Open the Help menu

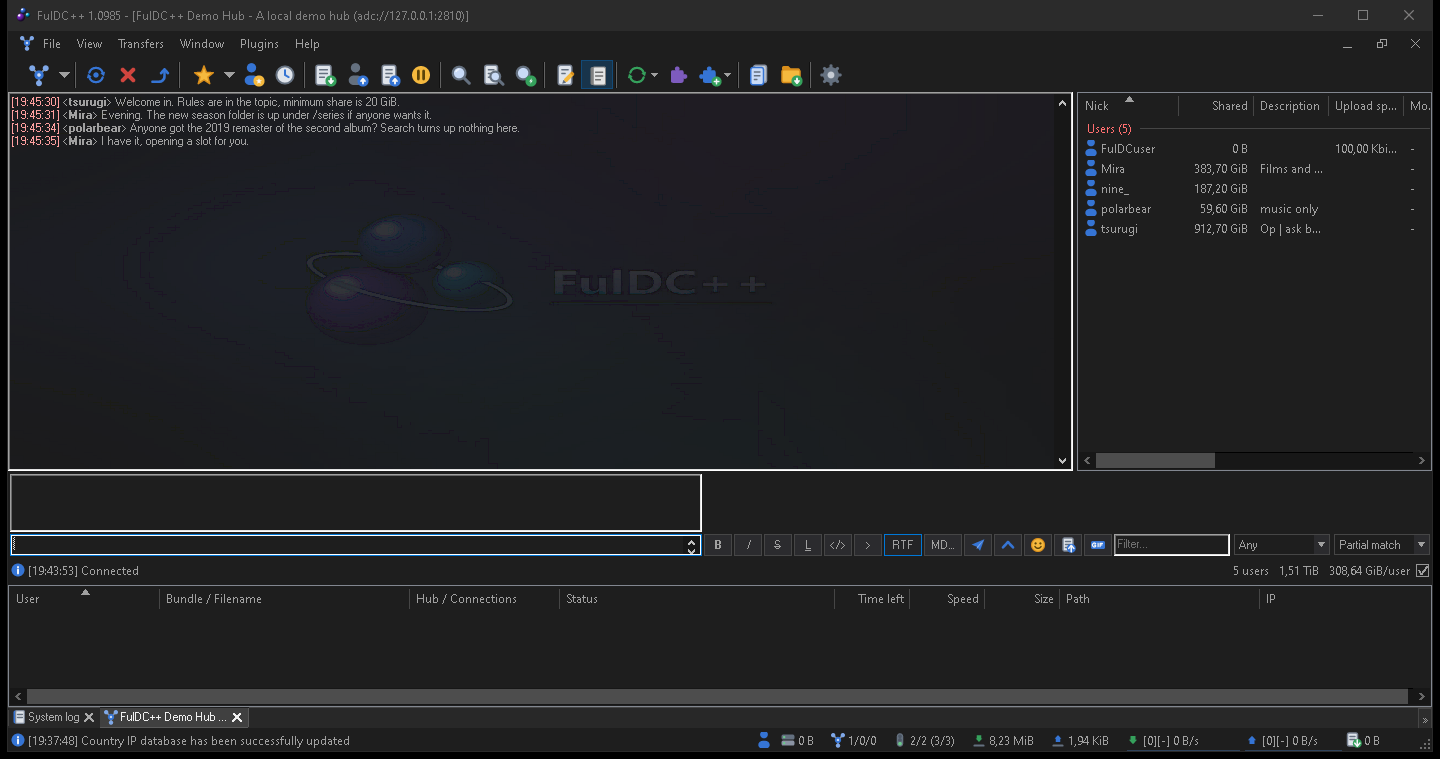tap(307, 44)
